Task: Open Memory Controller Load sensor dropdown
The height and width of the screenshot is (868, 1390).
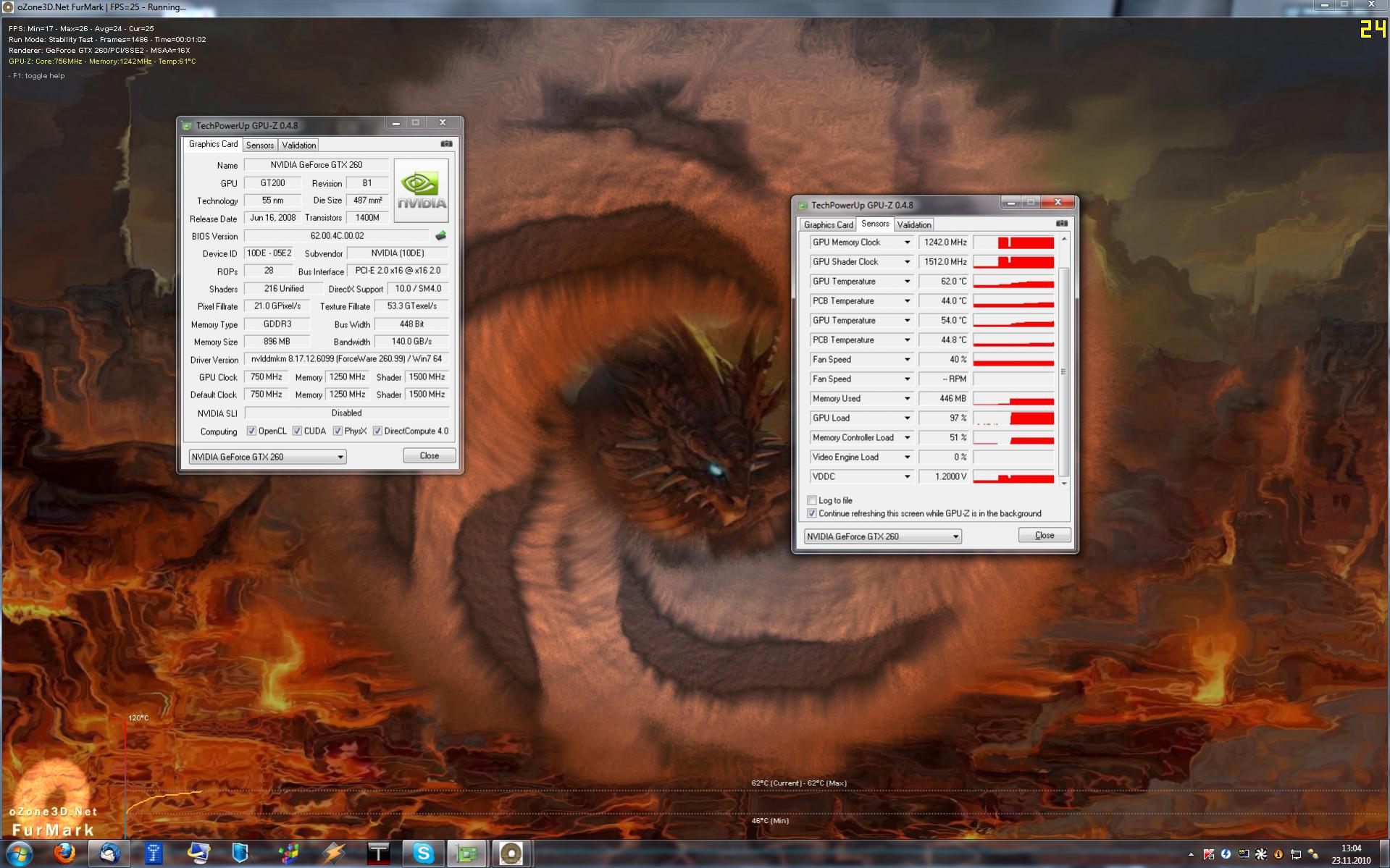Action: point(907,438)
